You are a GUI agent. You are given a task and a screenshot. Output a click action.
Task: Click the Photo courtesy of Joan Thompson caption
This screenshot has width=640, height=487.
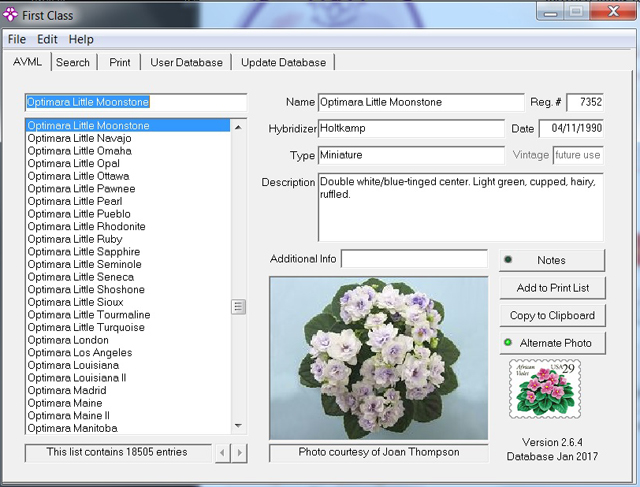pos(378,452)
